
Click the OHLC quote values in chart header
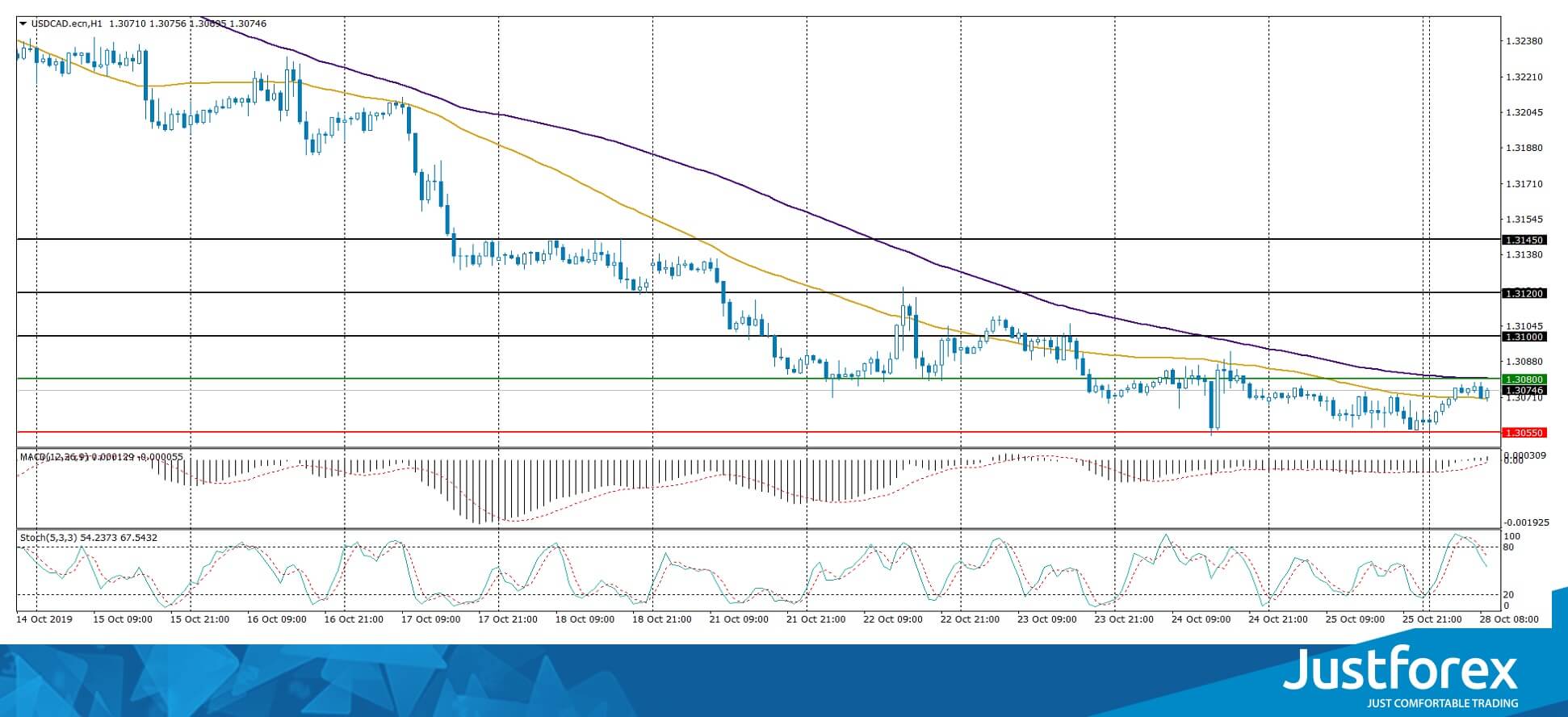coord(187,23)
